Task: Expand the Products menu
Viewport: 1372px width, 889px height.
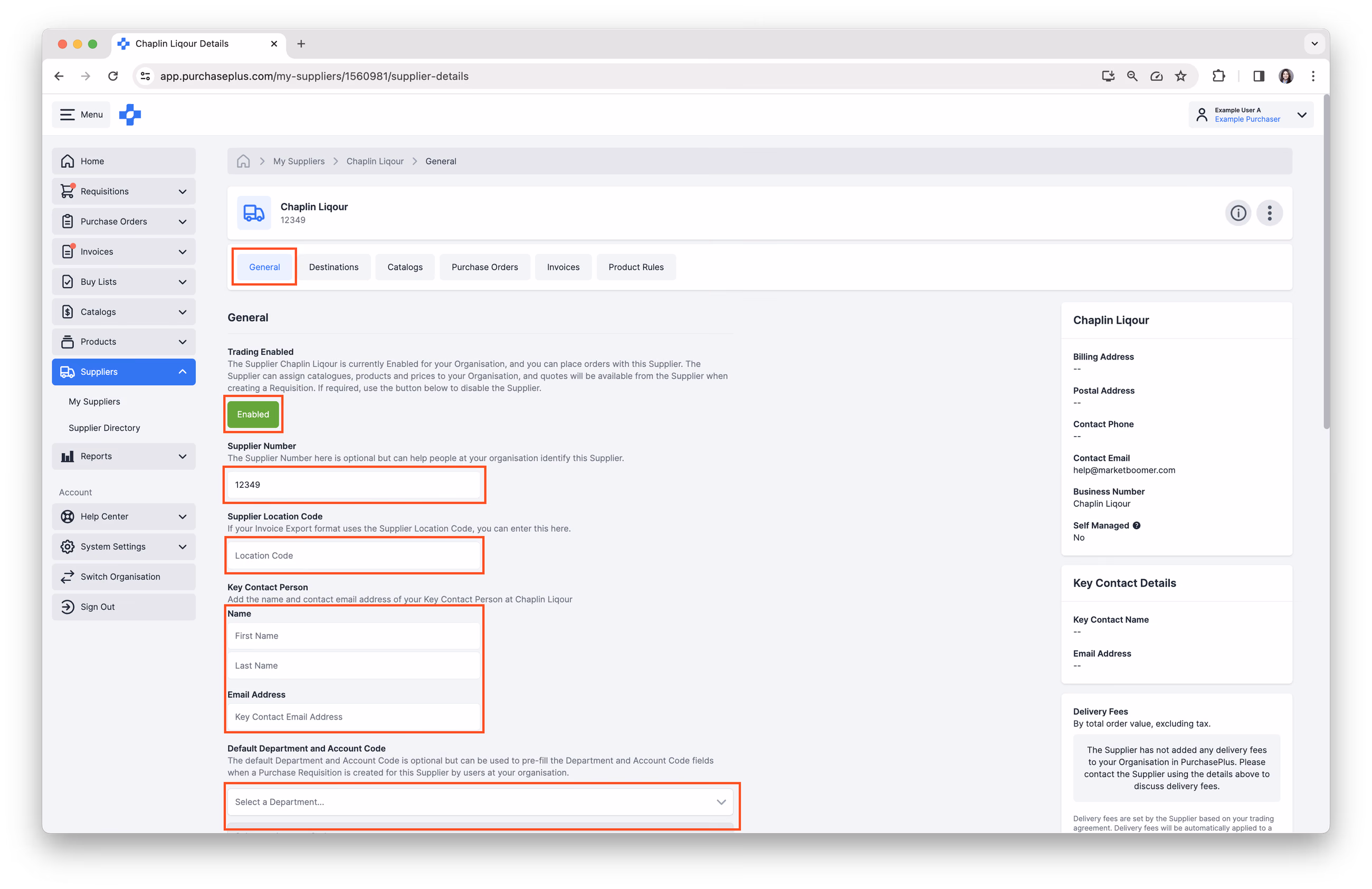Action: tap(124, 342)
